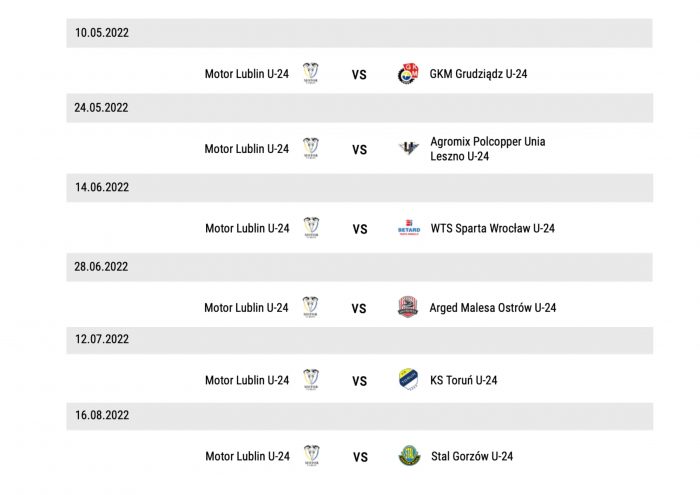Click Motor Lublin logo in 10.05.2022 match
Viewport: 700px width, 495px height.
310,73
